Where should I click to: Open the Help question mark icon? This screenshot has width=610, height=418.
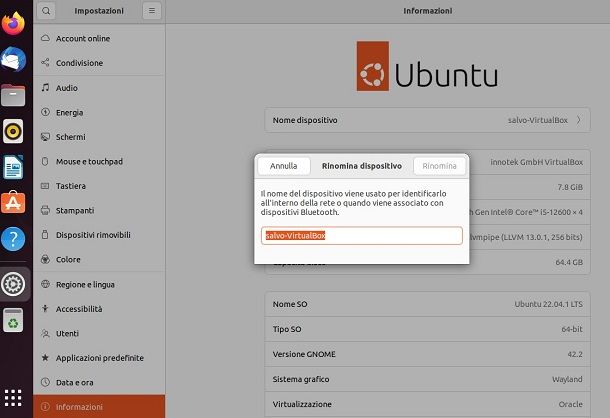point(13,239)
